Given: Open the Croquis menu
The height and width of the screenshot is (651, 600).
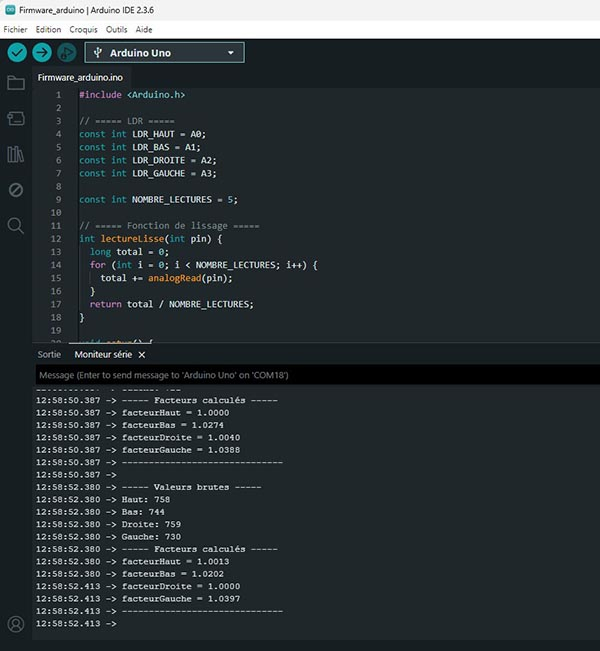Looking at the screenshot, I should [x=84, y=30].
